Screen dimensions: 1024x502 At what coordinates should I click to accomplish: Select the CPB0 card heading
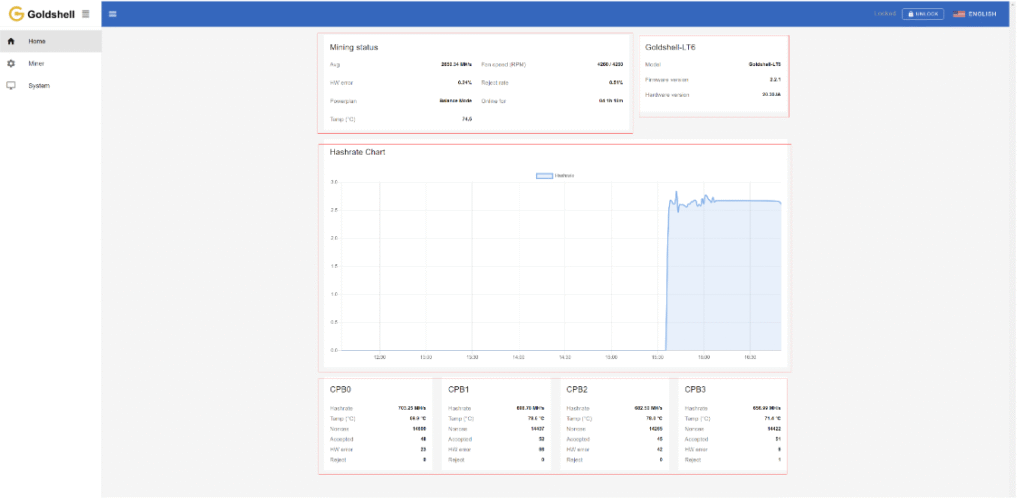click(341, 389)
